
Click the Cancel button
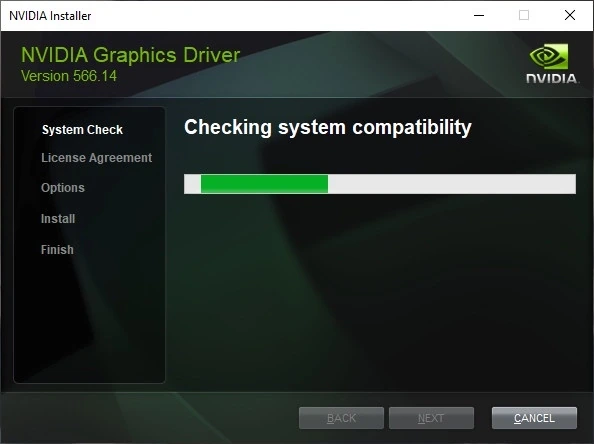[x=534, y=418]
